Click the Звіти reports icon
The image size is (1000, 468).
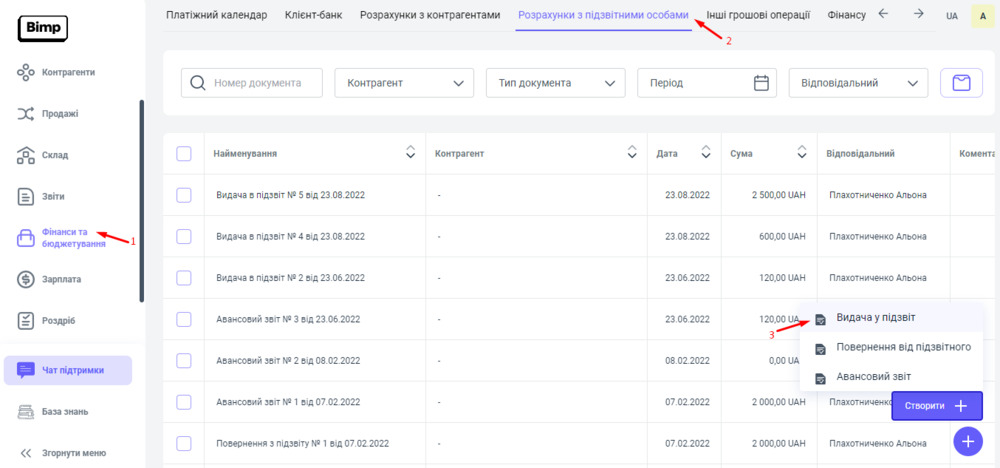pos(27,196)
